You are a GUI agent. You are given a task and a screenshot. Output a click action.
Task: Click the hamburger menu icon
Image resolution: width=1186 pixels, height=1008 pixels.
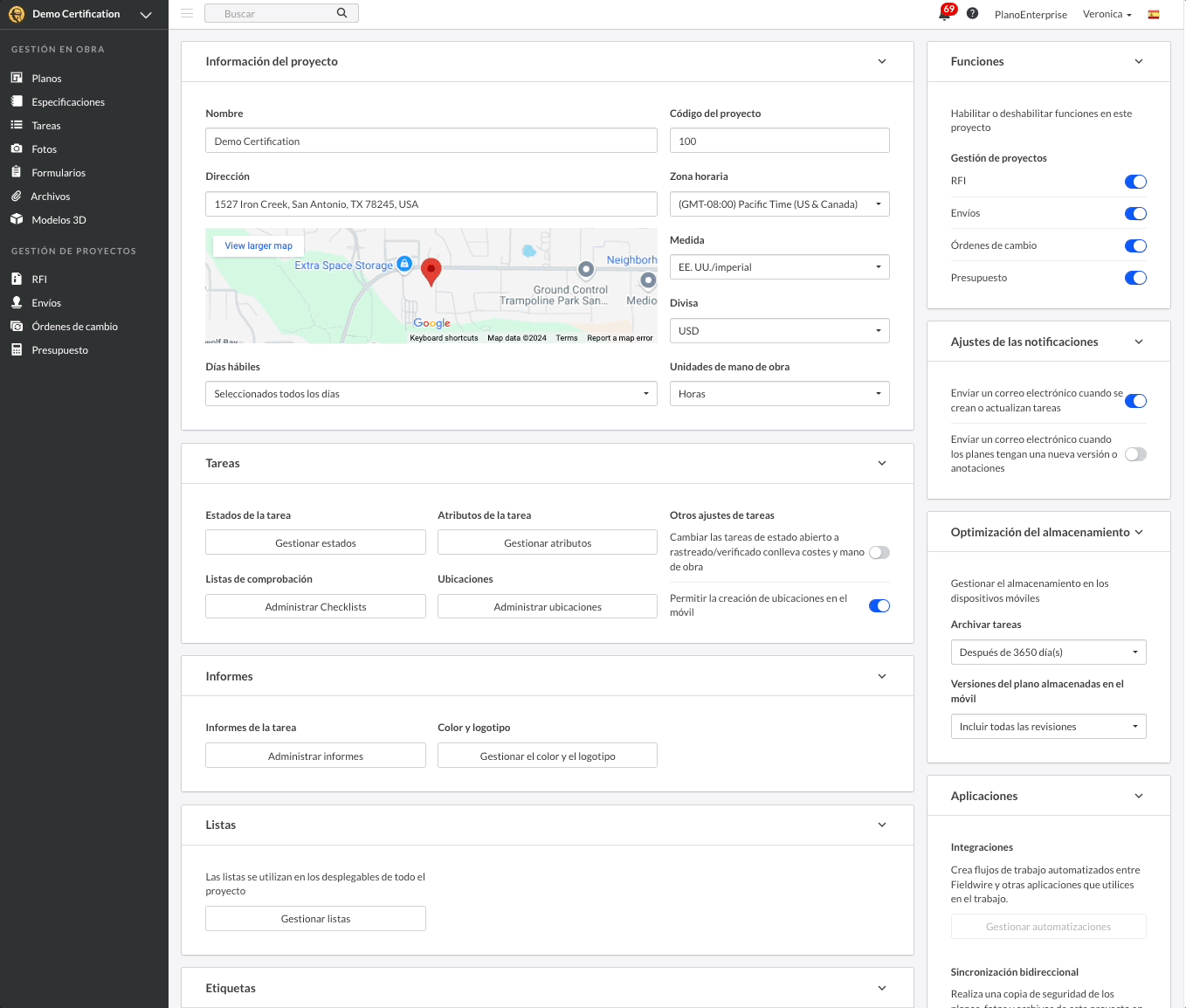(186, 13)
